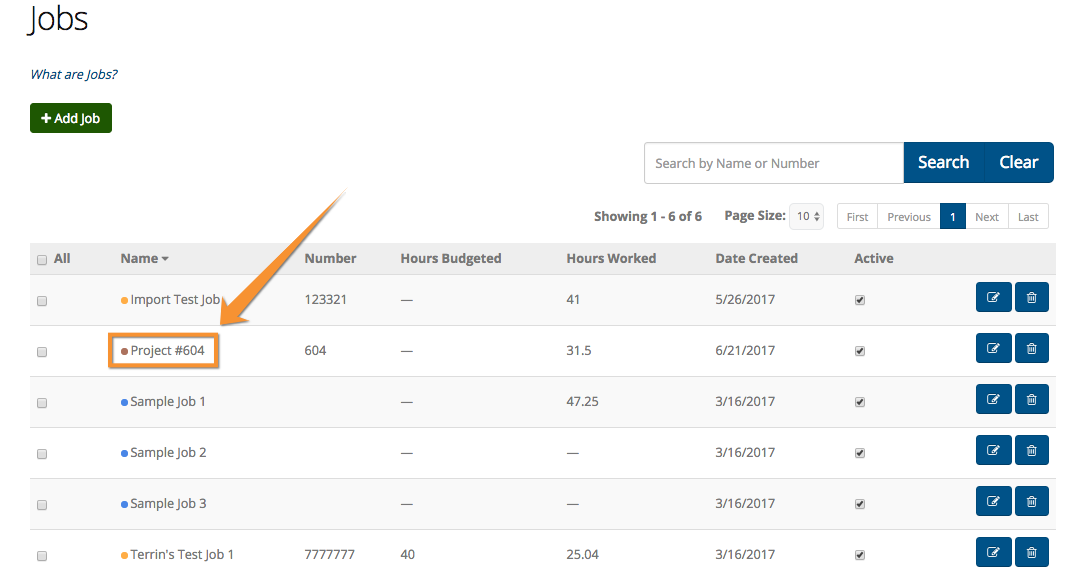This screenshot has height=585, width=1066.
Task: Sort the table by the Name column
Action: tap(144, 258)
